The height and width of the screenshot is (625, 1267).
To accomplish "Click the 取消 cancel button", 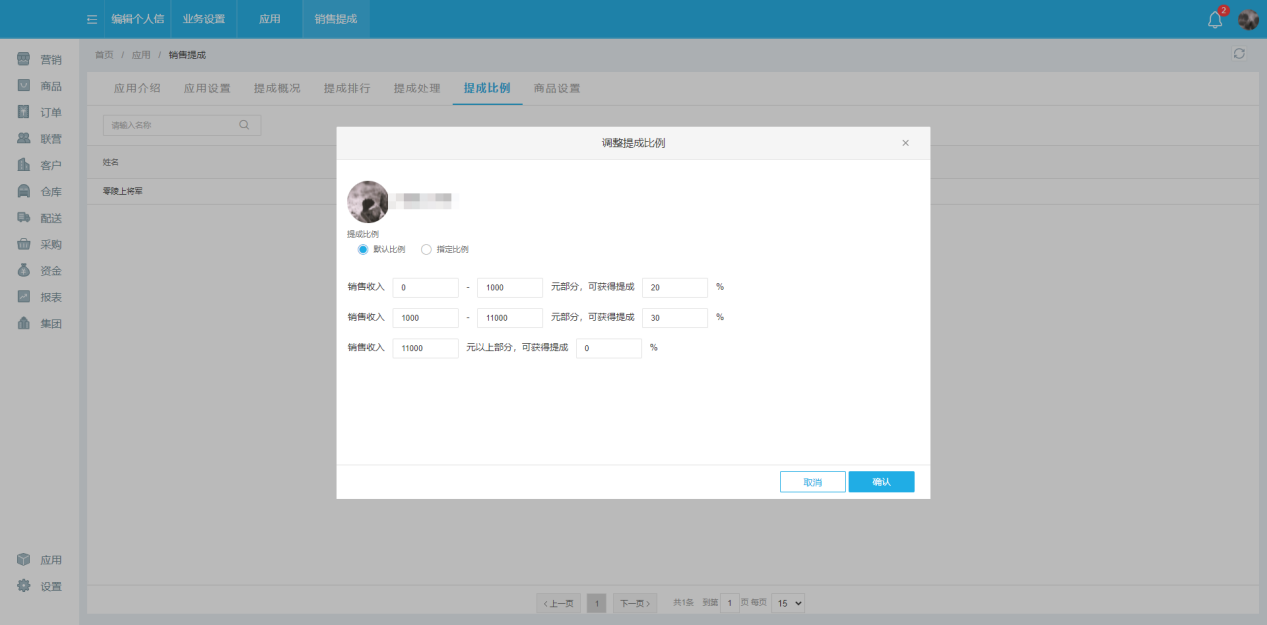I will point(812,481).
